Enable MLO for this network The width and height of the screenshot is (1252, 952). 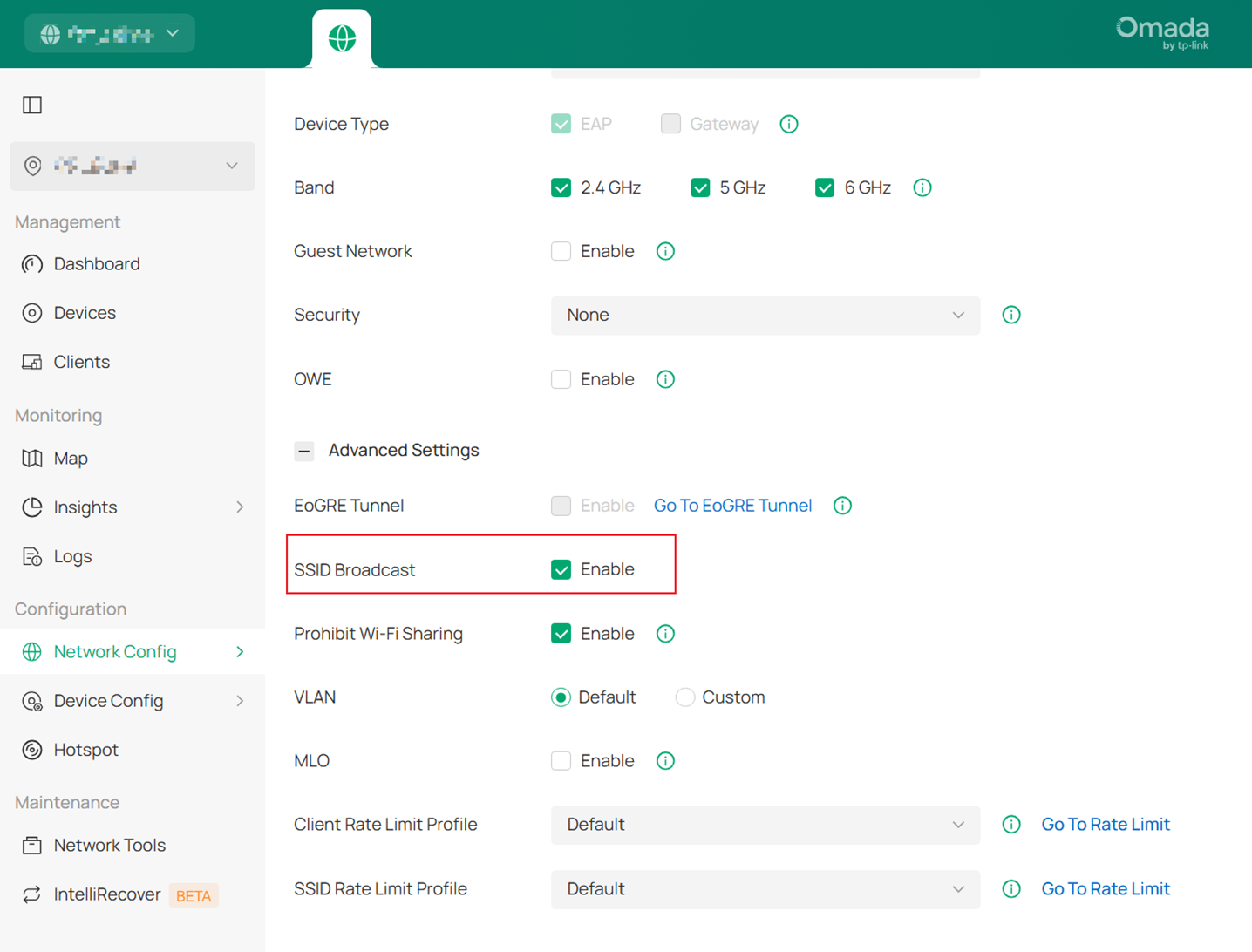tap(561, 760)
